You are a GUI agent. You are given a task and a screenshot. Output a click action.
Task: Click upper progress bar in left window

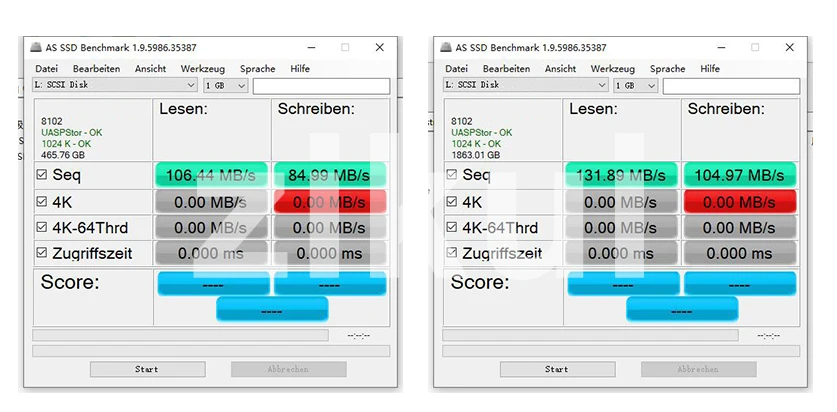pos(180,335)
